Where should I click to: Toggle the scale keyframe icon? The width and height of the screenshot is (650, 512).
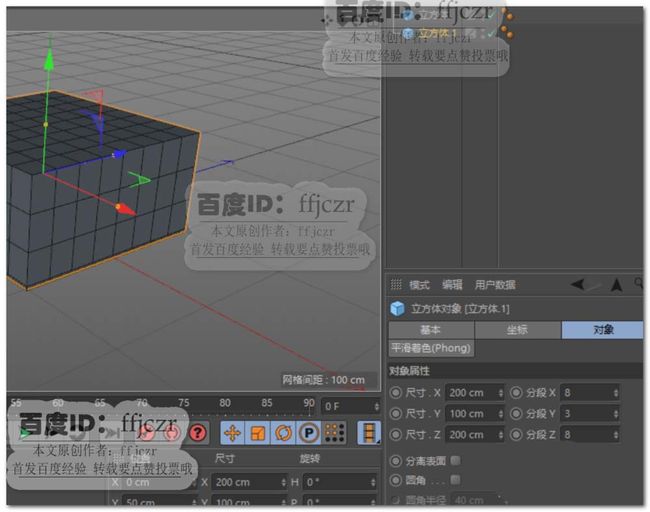coord(258,433)
